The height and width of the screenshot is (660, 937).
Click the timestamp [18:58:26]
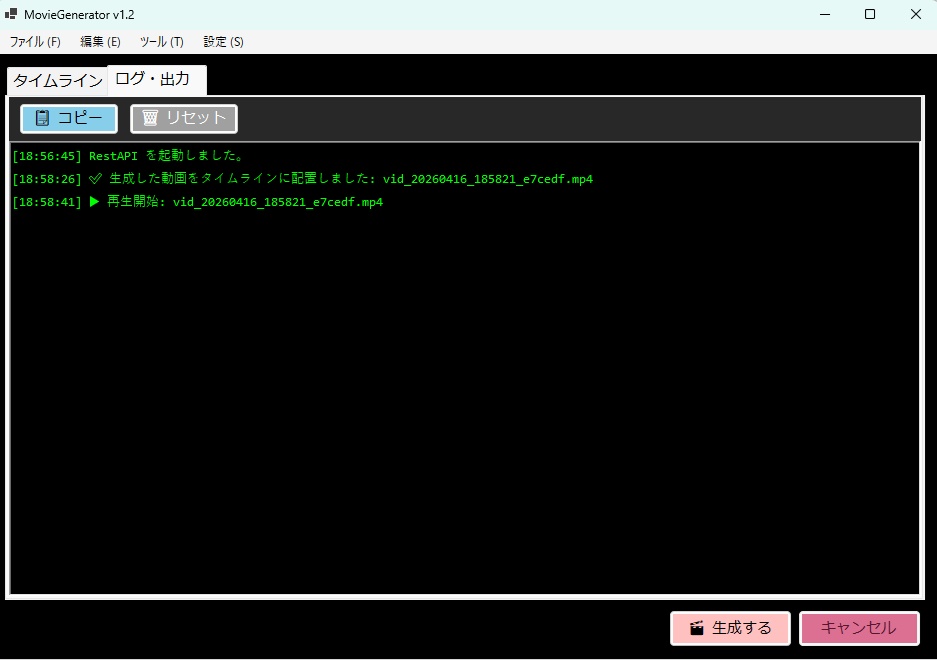click(47, 179)
